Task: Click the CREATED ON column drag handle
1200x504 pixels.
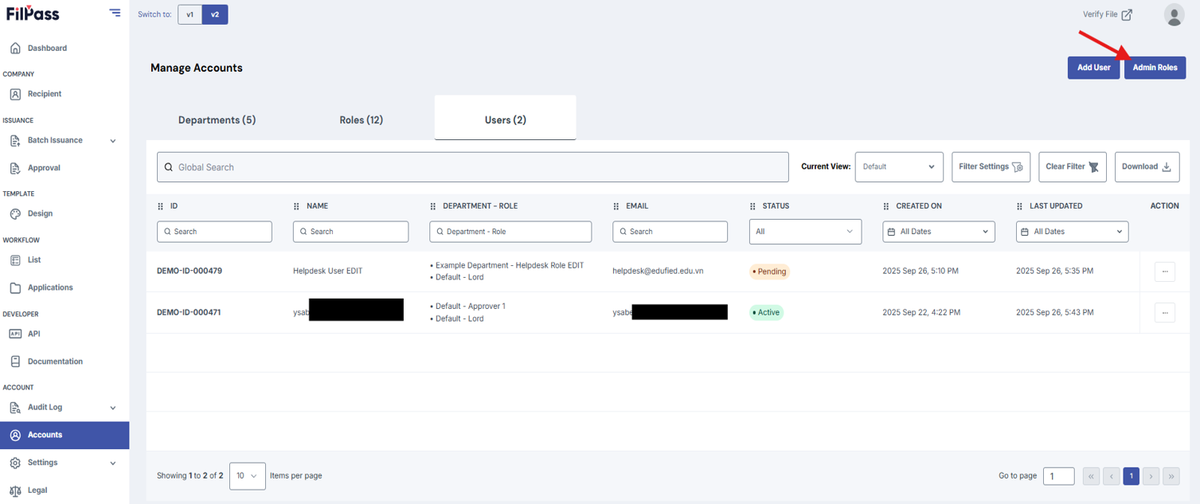Action: tap(887, 206)
